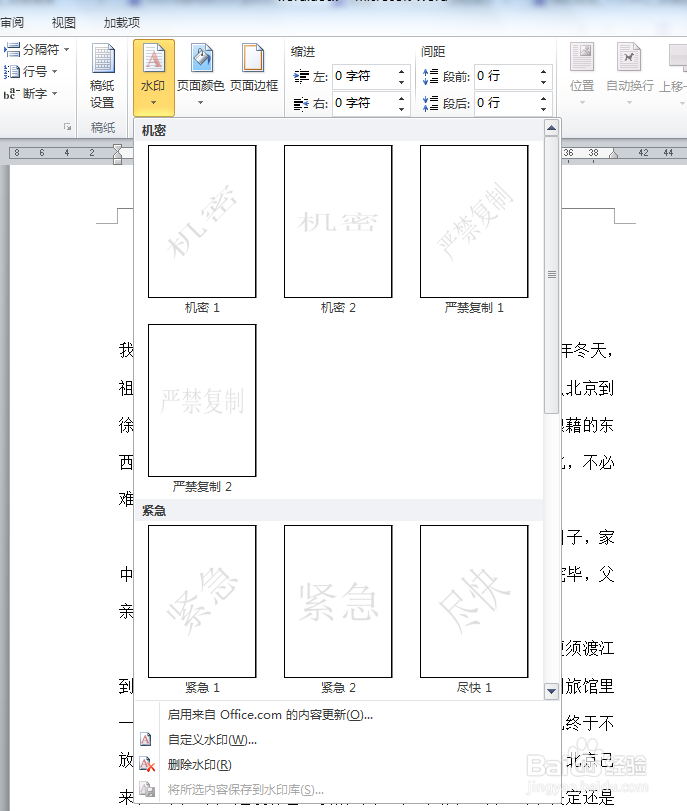The width and height of the screenshot is (687, 811).
Task: Expand the 页面颜色 dropdown arrow
Action: [201, 102]
